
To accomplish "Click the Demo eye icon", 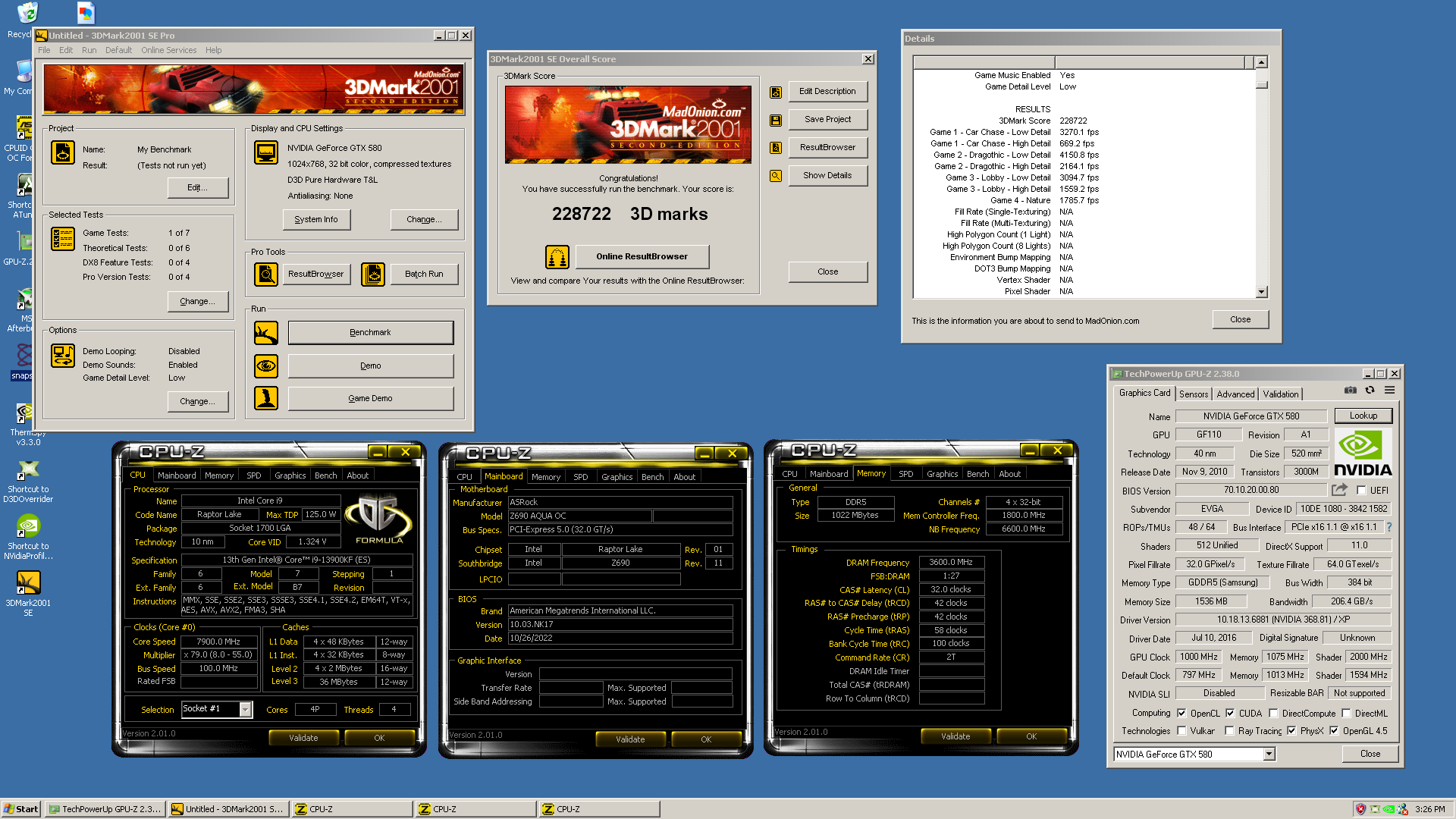I will tap(266, 366).
